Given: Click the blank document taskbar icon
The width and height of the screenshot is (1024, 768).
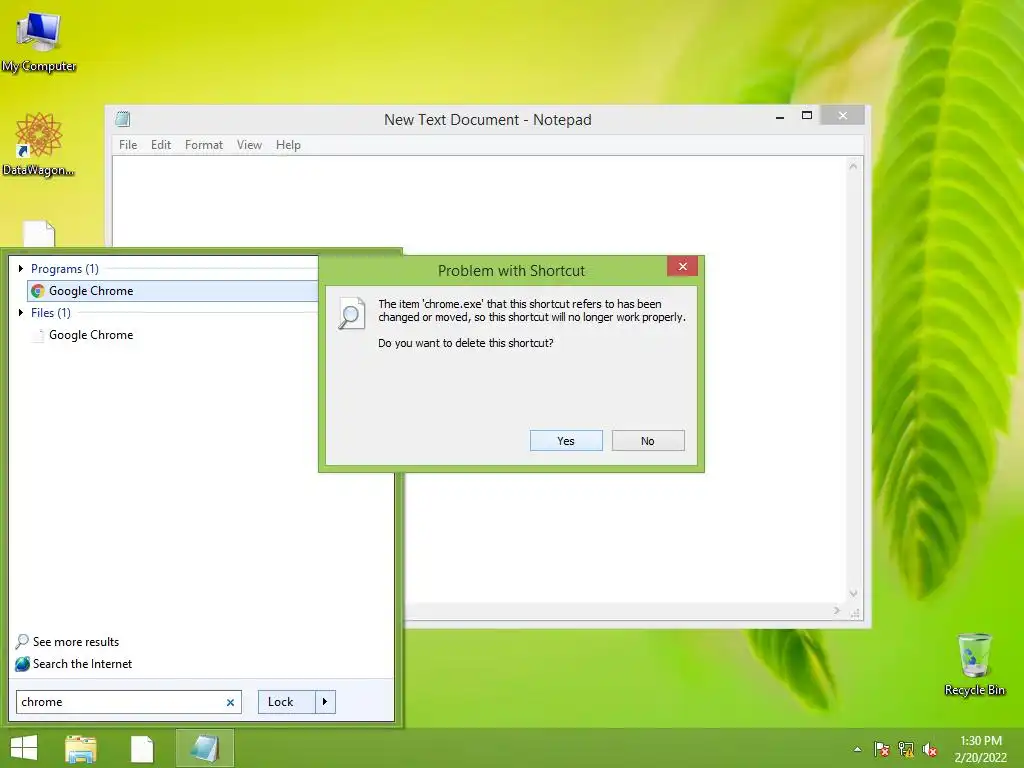Looking at the screenshot, I should [142, 749].
